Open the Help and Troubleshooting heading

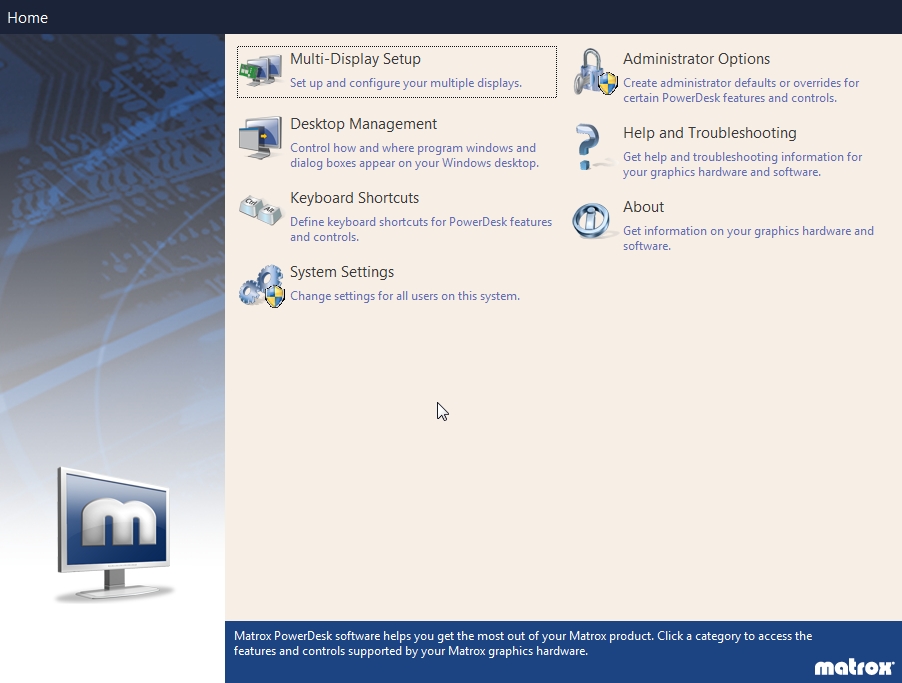(710, 133)
